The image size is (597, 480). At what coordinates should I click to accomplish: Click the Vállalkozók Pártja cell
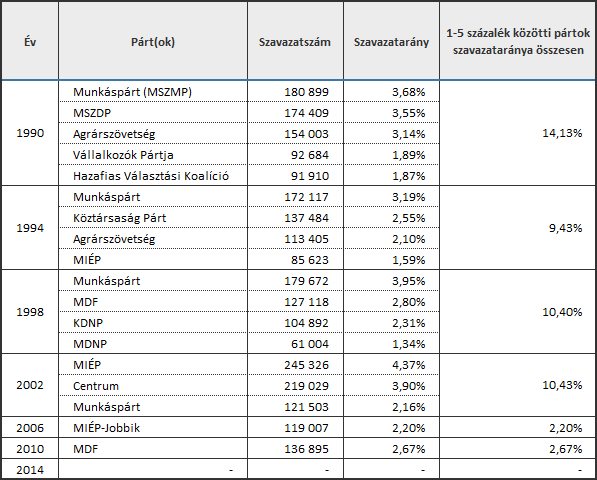coord(153,155)
